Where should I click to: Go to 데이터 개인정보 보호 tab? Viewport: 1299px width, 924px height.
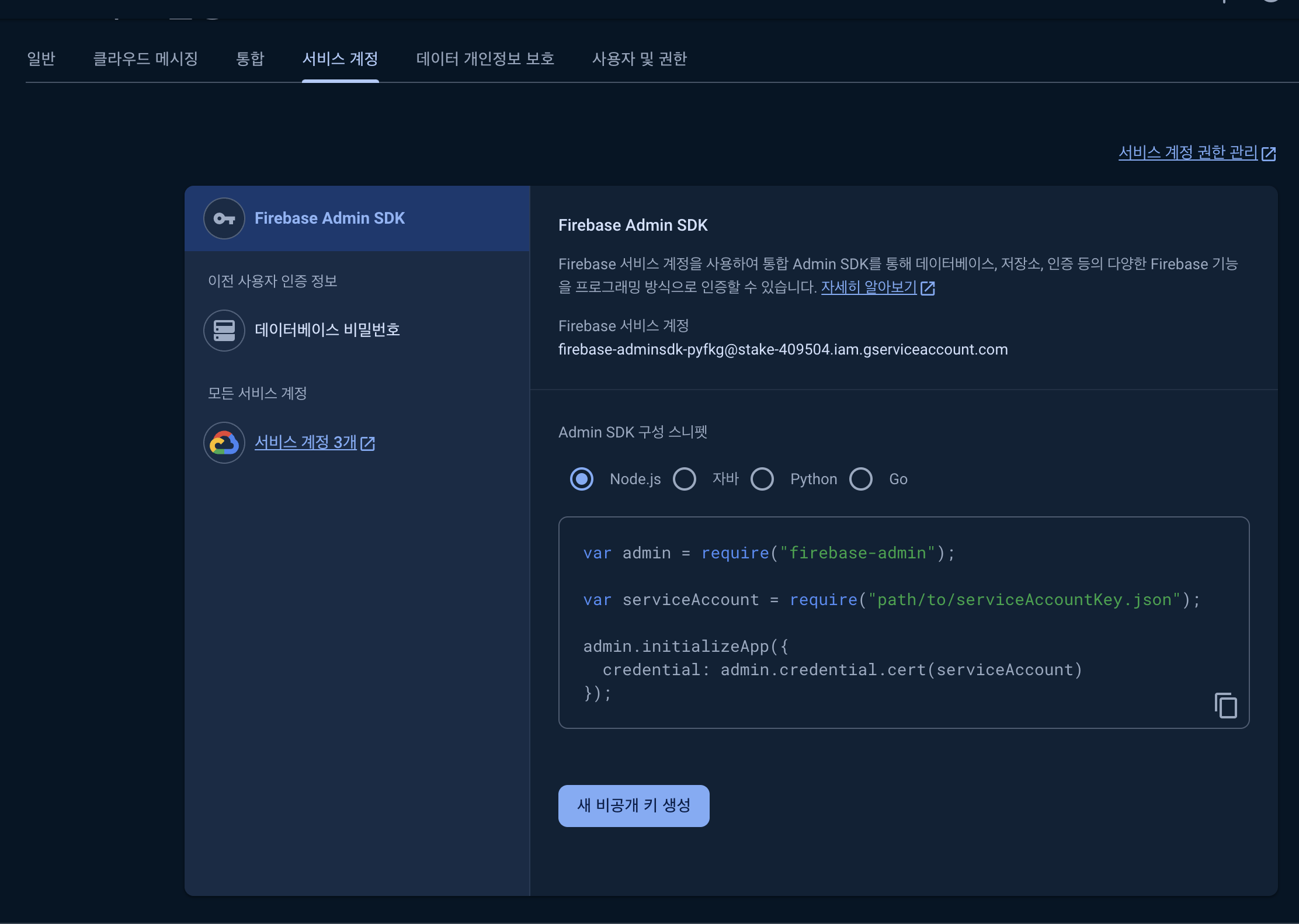(485, 58)
